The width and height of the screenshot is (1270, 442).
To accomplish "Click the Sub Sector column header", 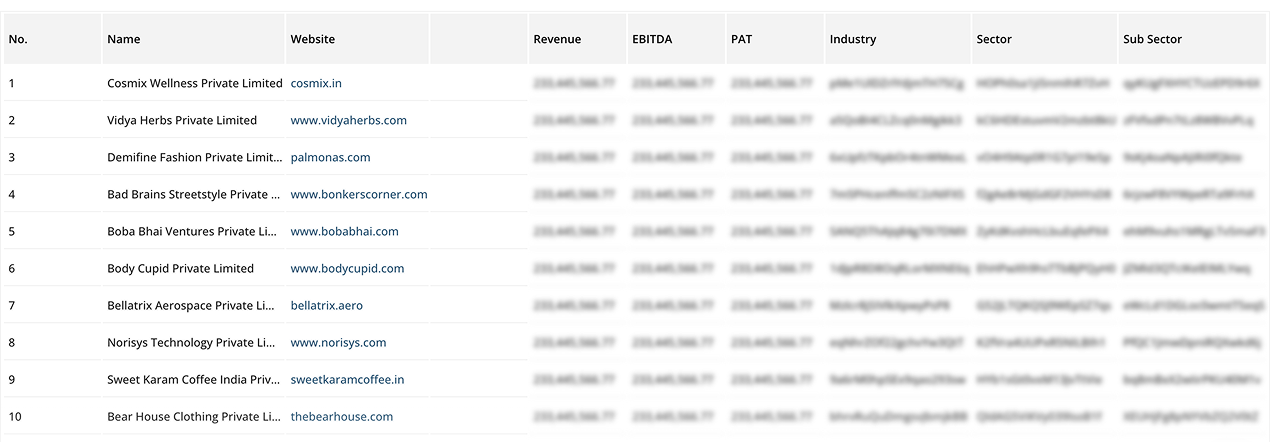I will pos(1192,39).
